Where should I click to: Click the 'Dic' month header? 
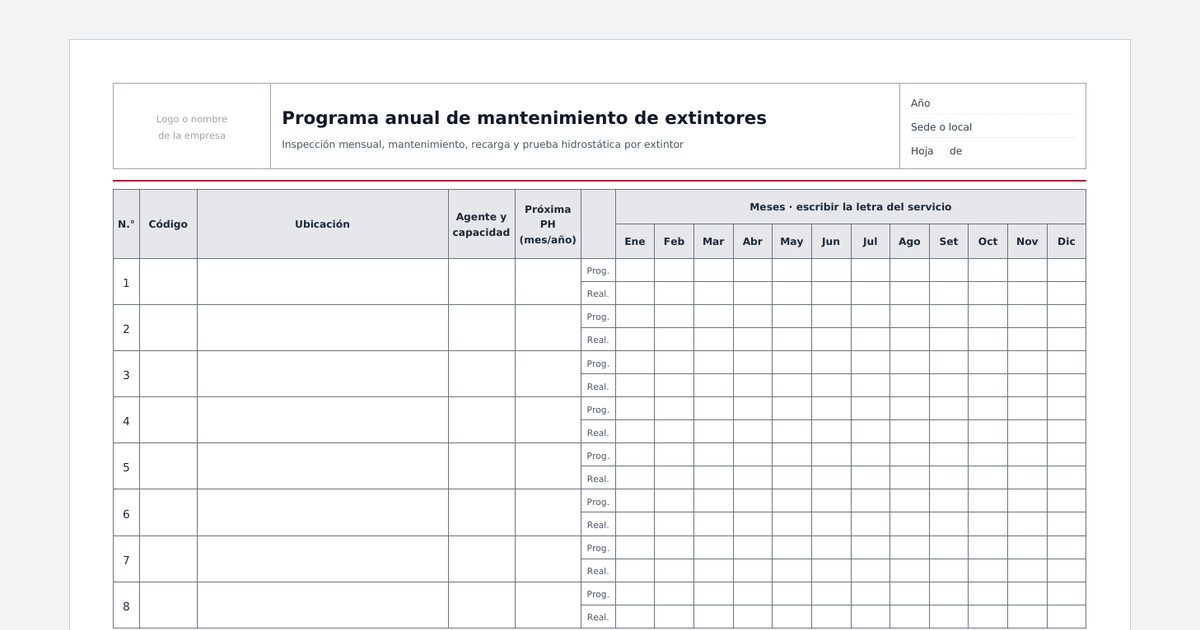(1067, 241)
